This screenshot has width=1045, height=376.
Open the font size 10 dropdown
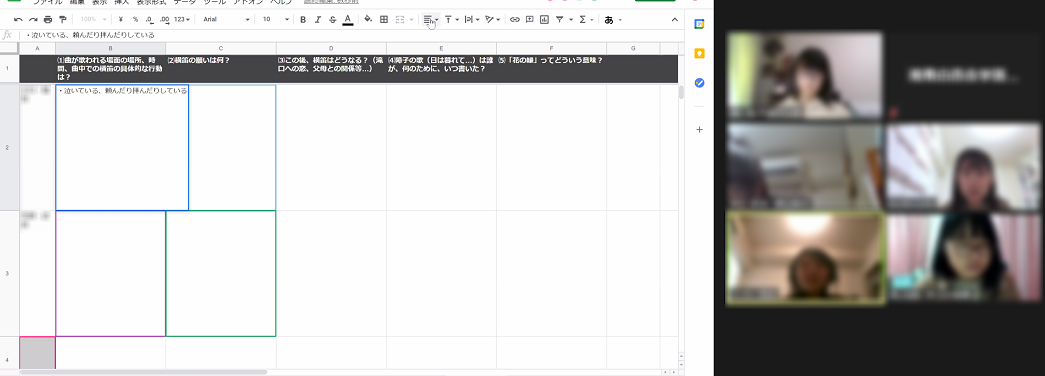(276, 20)
